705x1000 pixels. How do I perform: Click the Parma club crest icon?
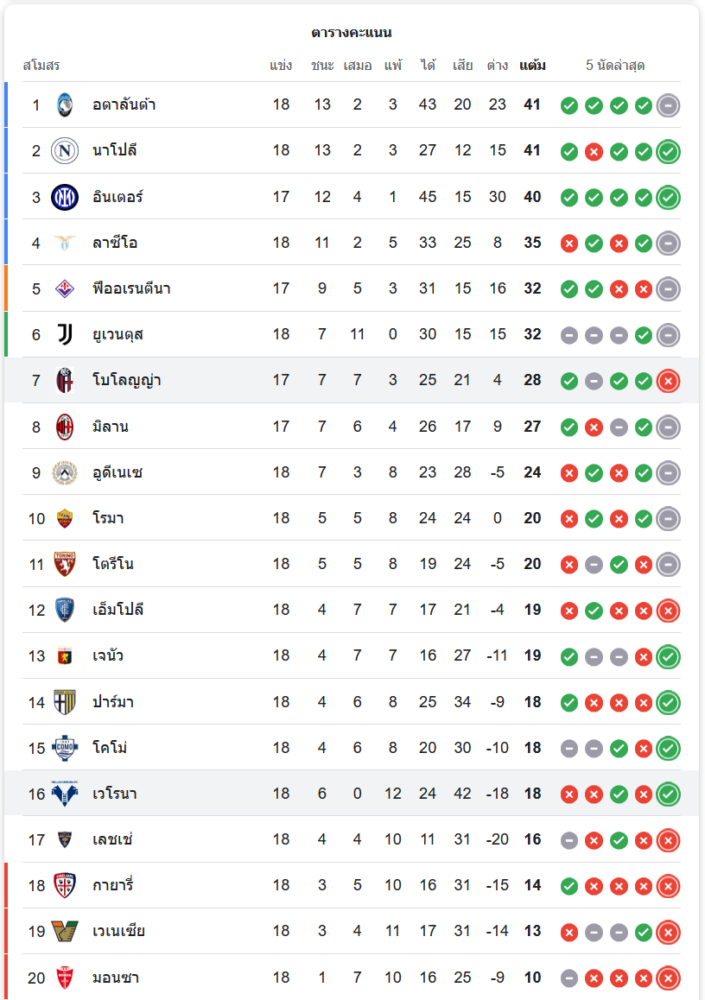(x=65, y=702)
